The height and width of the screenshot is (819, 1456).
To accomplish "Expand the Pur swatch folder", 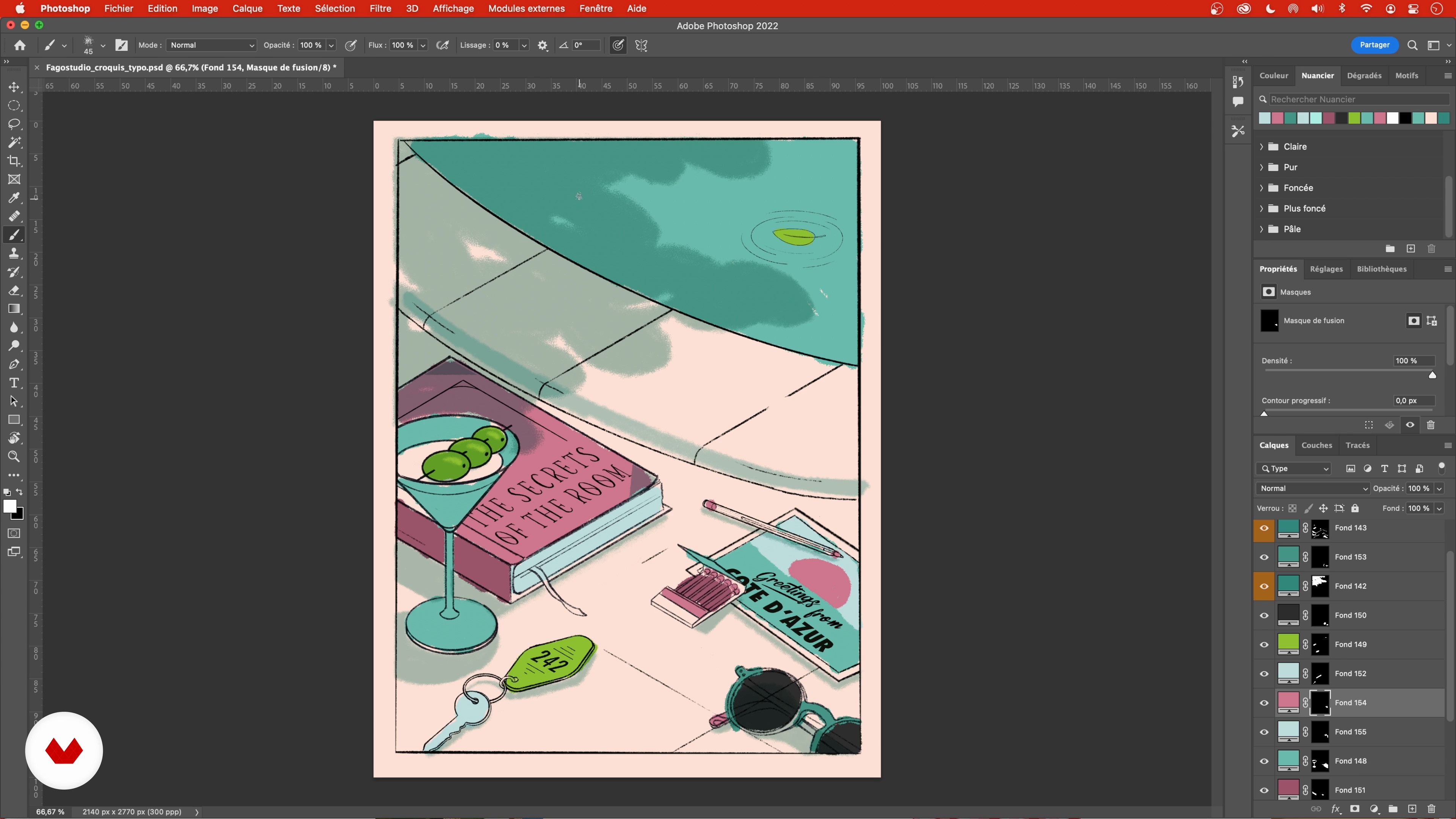I will (1261, 167).
